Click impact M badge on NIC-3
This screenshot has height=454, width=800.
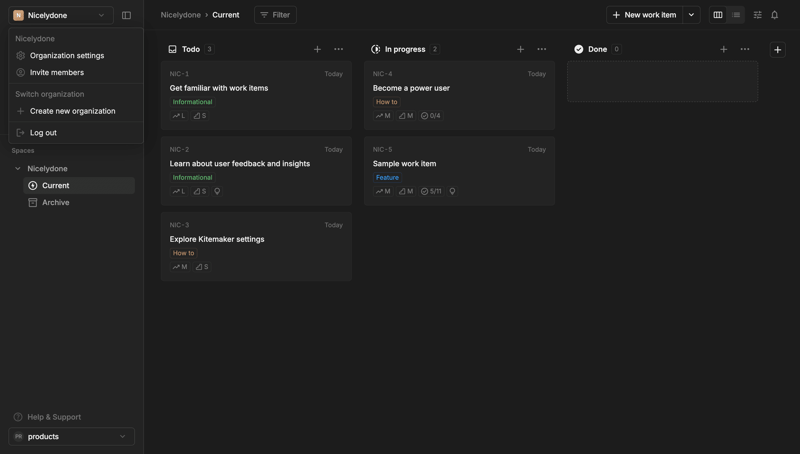[x=180, y=267]
